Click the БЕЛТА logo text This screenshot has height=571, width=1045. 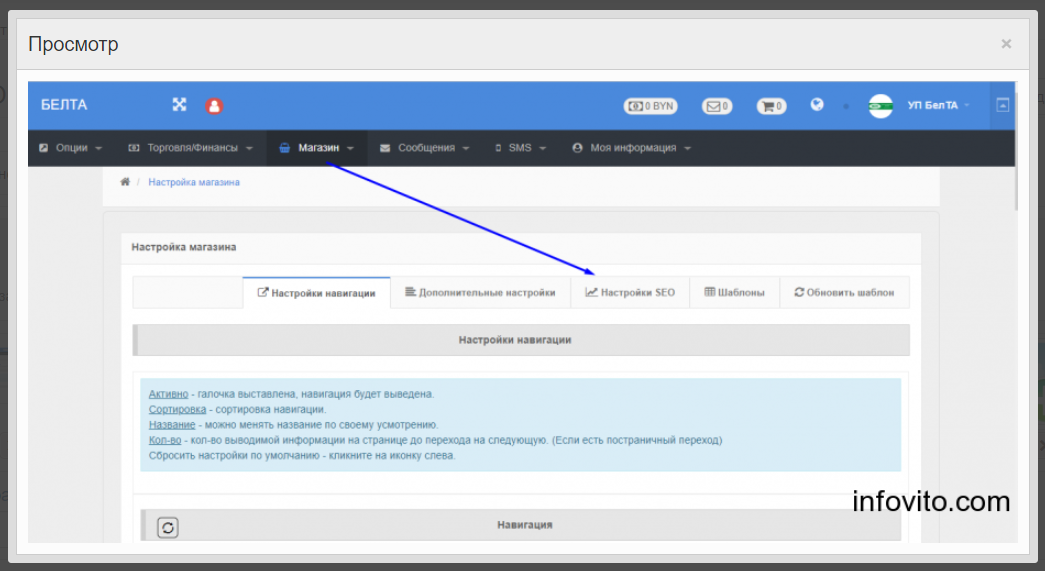pyautogui.click(x=64, y=105)
